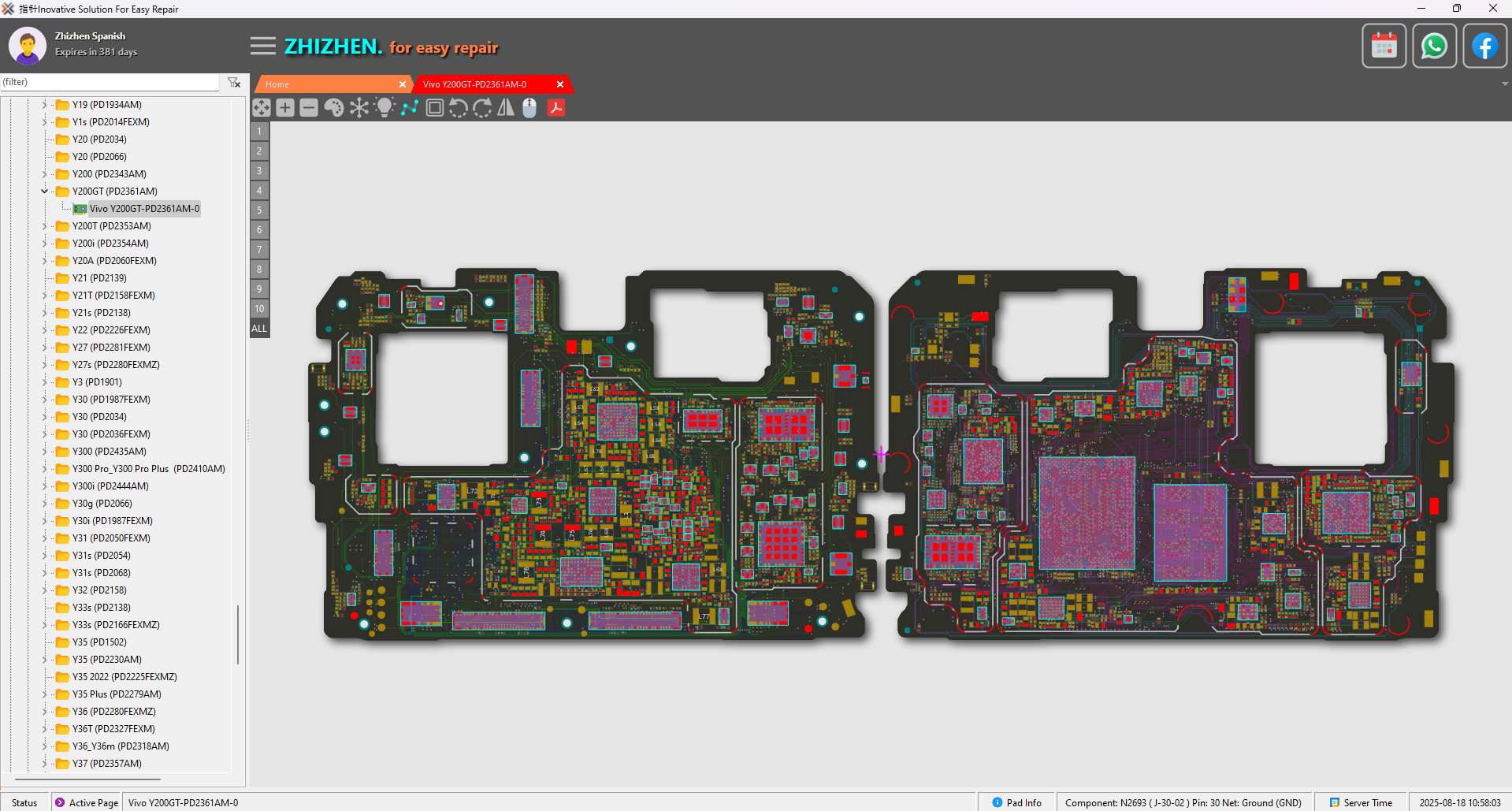Flip the board with mirror icon

[x=506, y=108]
